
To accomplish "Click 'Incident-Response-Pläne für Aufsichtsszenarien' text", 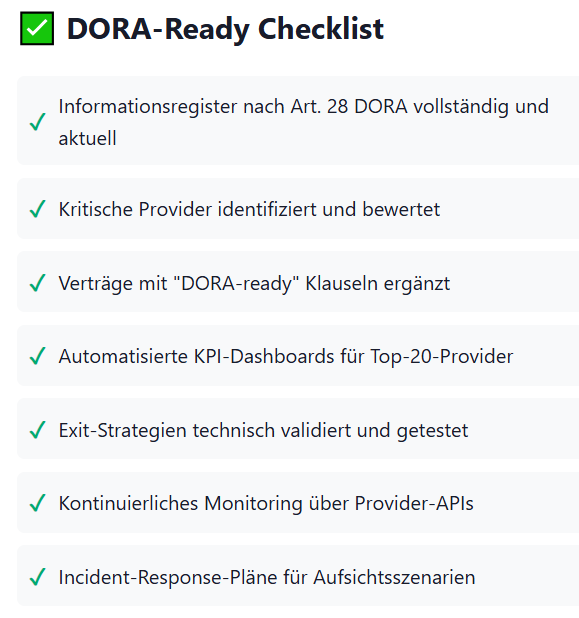I will tap(267, 577).
